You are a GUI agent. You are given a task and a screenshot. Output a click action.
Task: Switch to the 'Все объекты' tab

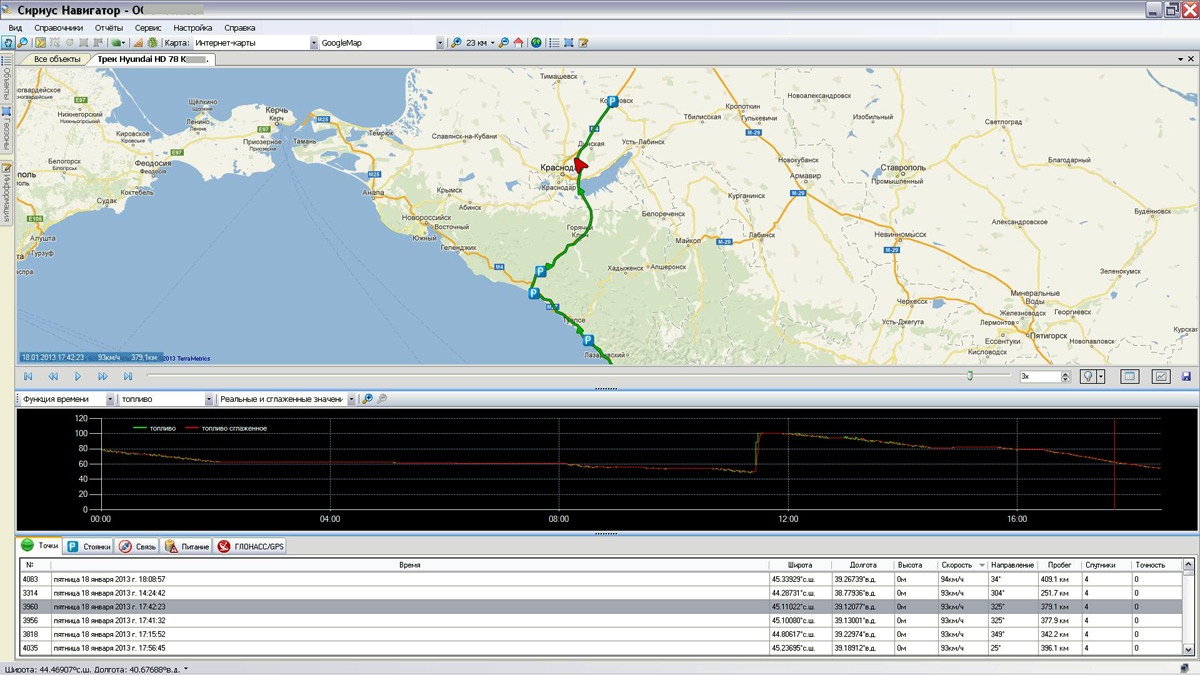pos(57,59)
